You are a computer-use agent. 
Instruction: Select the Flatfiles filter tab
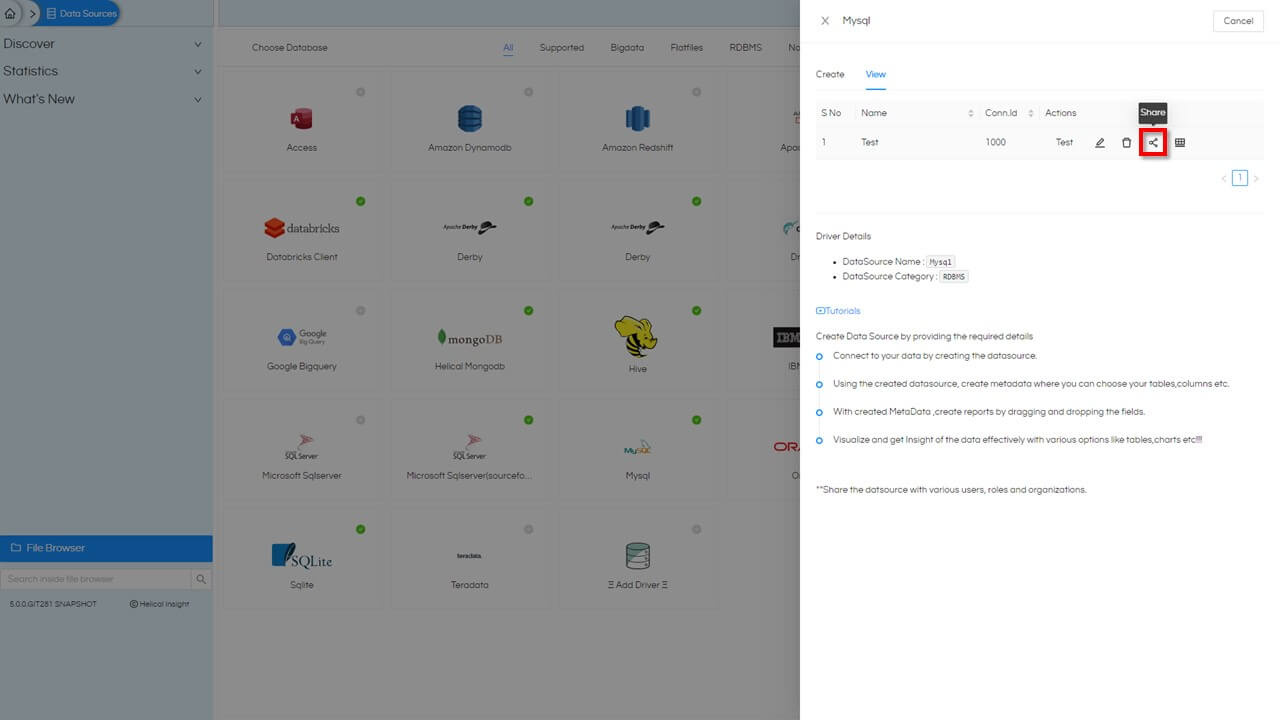[687, 47]
